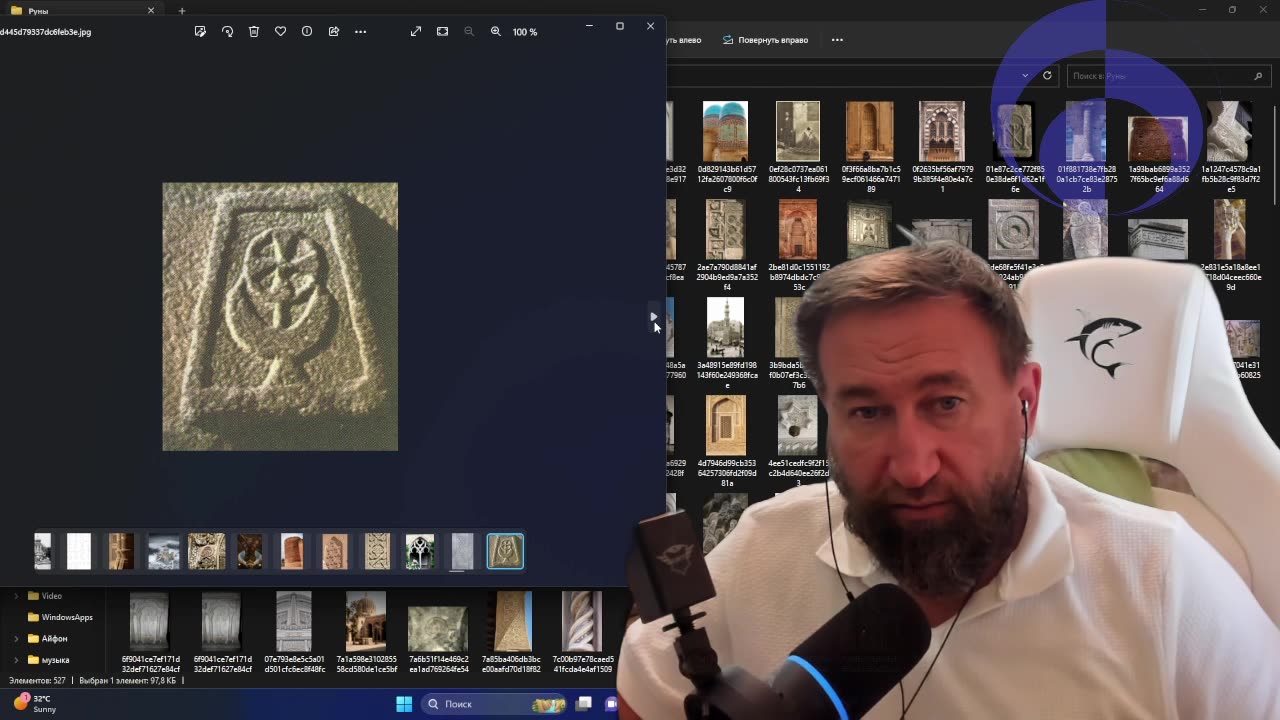Select the Руны tab in Explorer
This screenshot has height=720, width=1280.
click(x=80, y=10)
